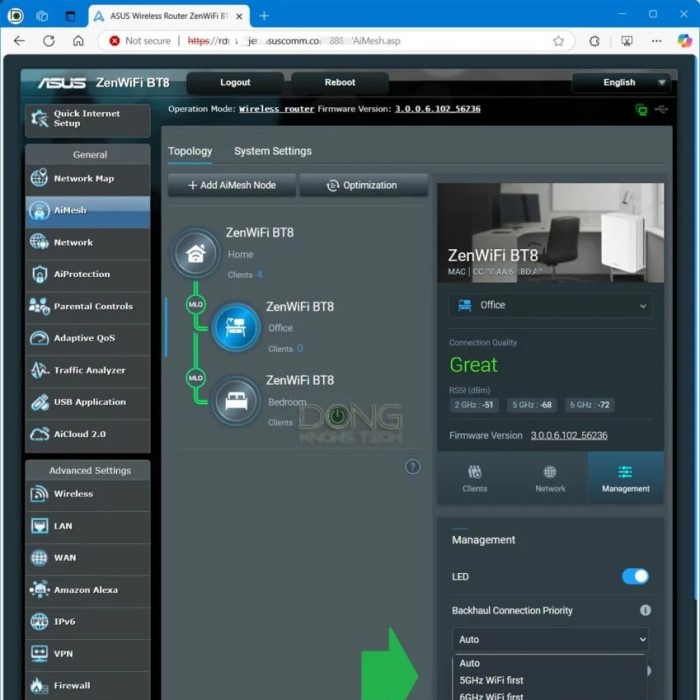The width and height of the screenshot is (700, 700).
Task: Switch to System Settings tab
Action: click(x=273, y=151)
